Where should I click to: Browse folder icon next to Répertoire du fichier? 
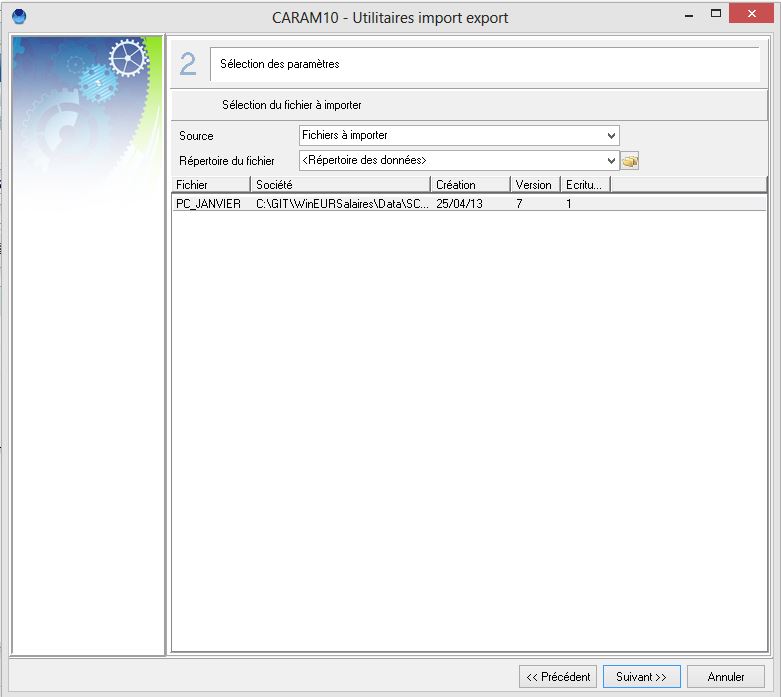point(630,161)
